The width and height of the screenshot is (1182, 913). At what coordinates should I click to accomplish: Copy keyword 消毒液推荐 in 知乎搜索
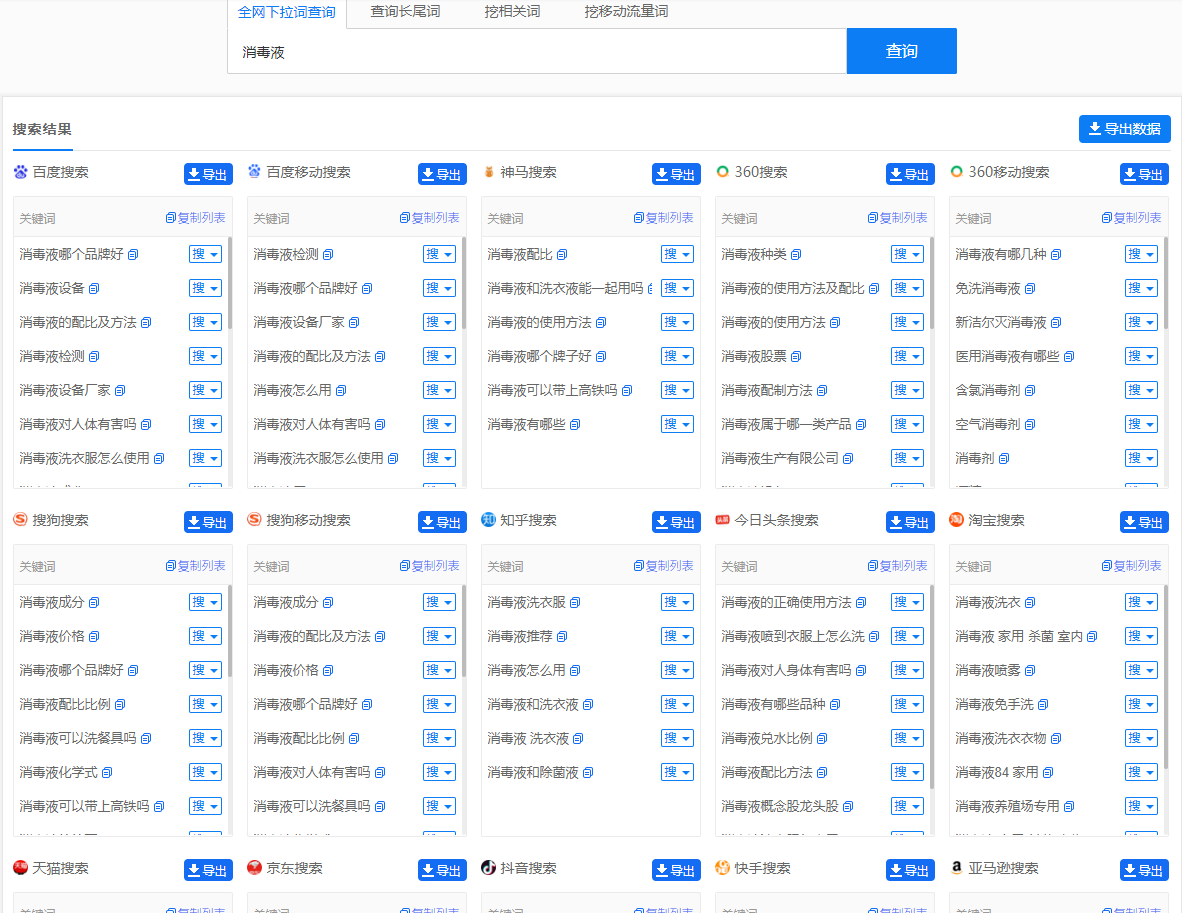562,637
